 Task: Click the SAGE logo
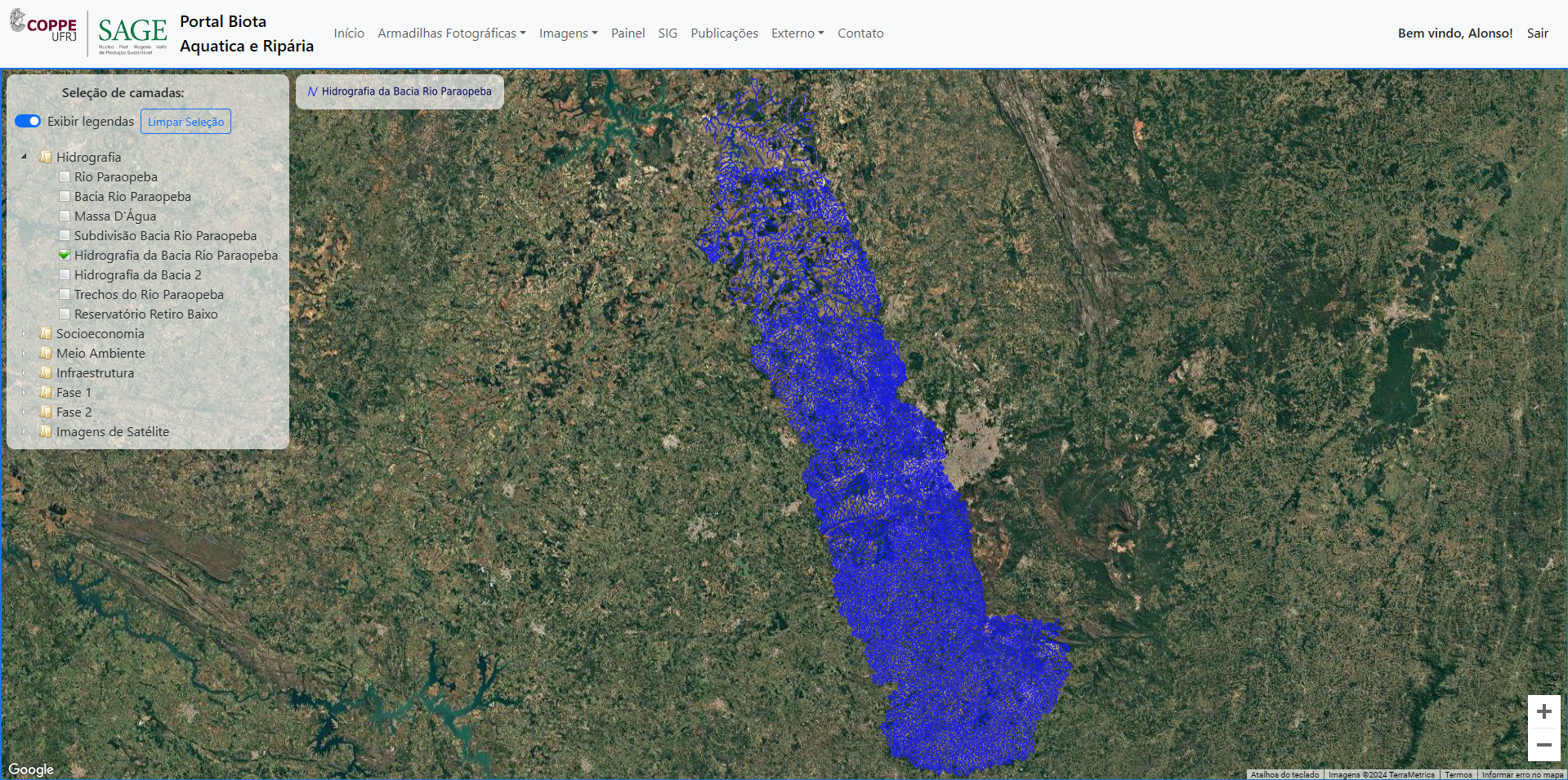pyautogui.click(x=132, y=35)
